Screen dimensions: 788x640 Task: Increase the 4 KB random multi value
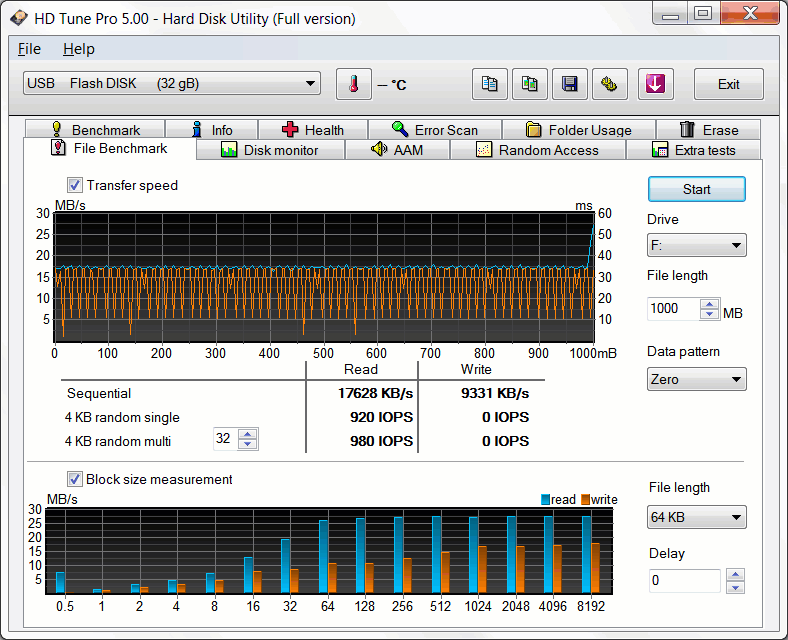click(248, 435)
